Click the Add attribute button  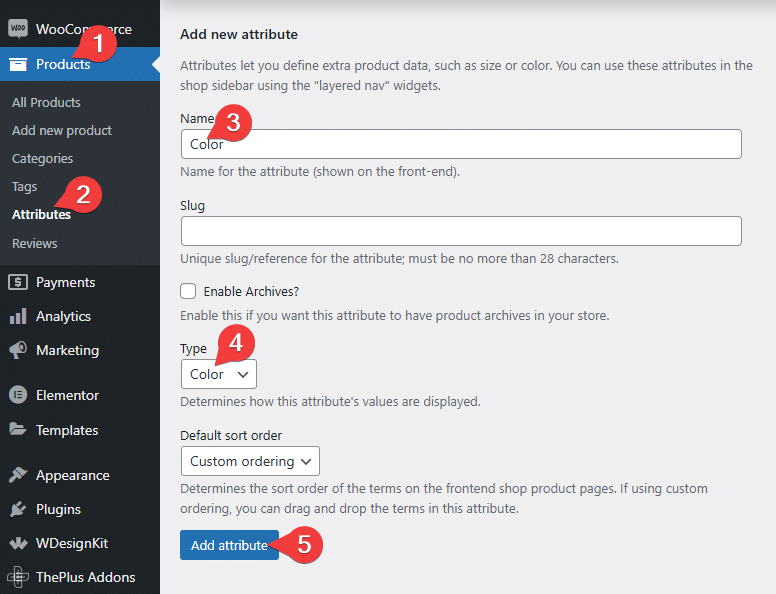[x=229, y=545]
